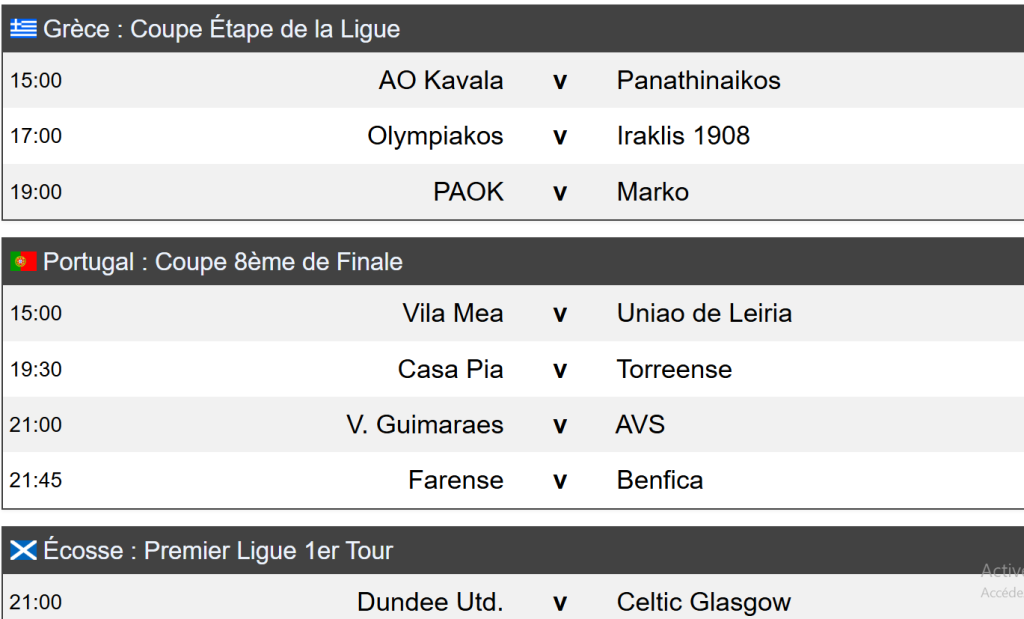Select Torreense team name

point(674,369)
